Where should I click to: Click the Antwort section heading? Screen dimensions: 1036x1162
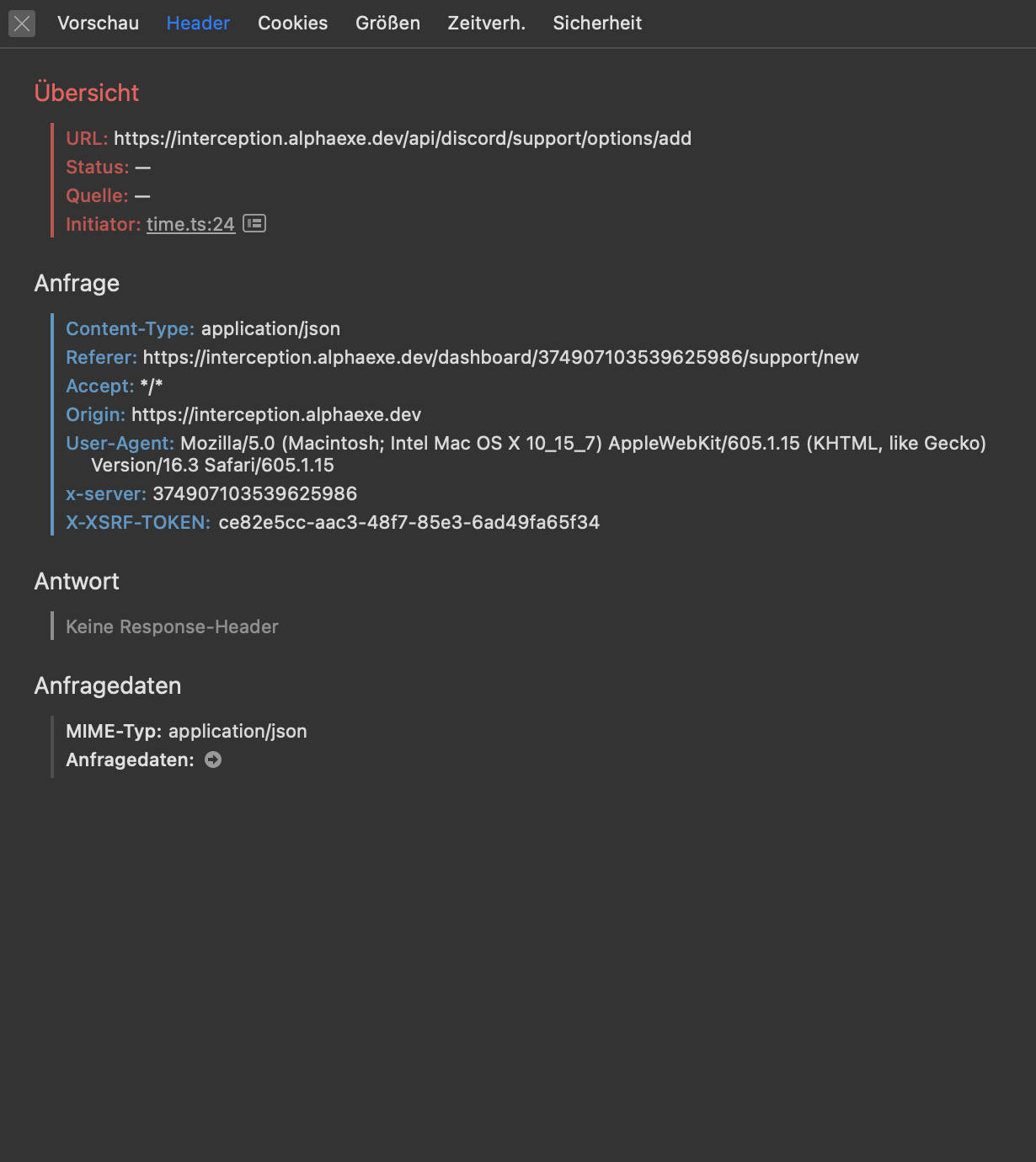coord(77,581)
